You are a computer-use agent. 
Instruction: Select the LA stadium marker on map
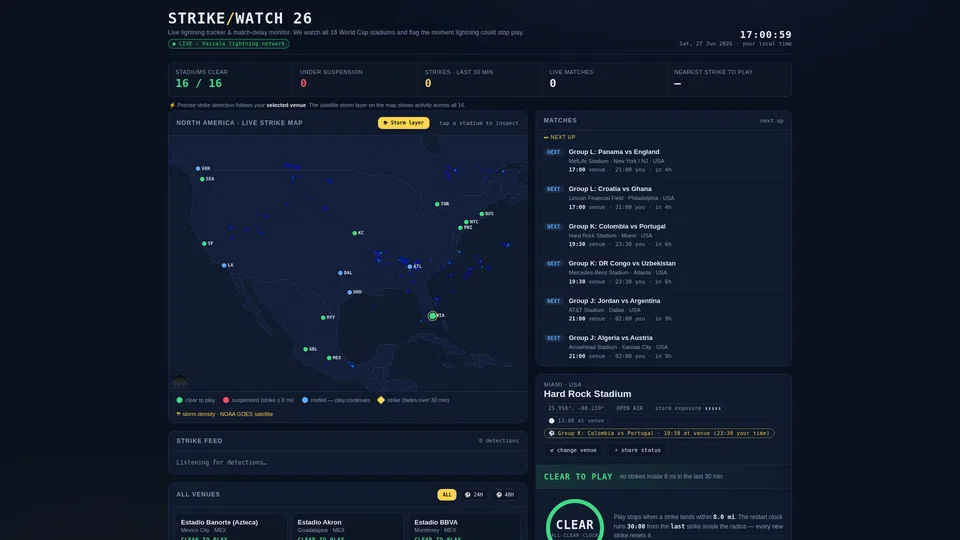224,265
